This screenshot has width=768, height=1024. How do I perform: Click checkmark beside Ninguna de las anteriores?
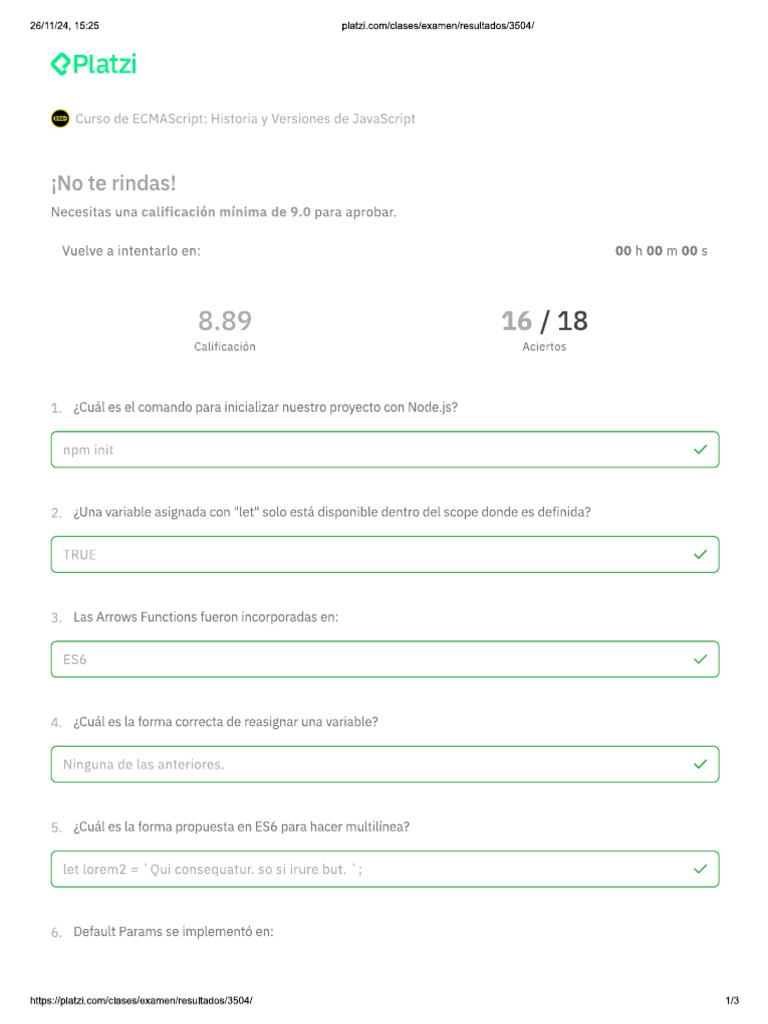[700, 764]
